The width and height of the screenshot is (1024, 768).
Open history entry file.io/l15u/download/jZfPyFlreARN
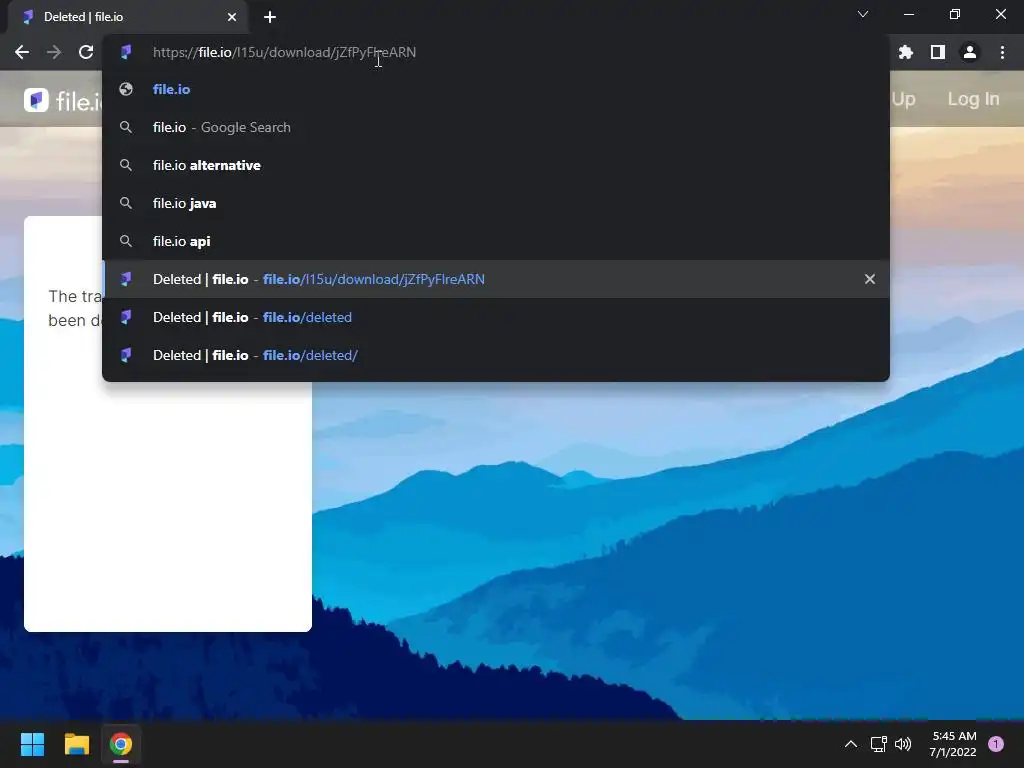tap(496, 279)
